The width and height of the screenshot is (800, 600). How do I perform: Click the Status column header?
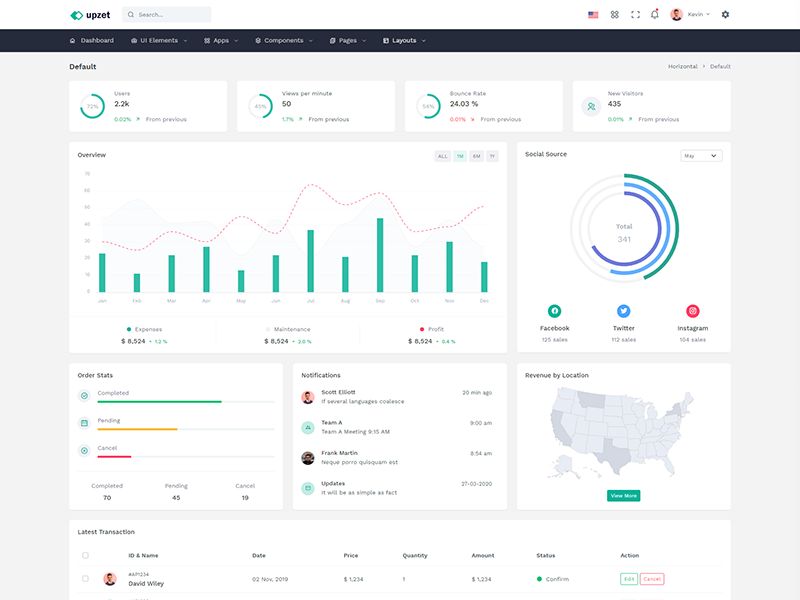click(545, 555)
